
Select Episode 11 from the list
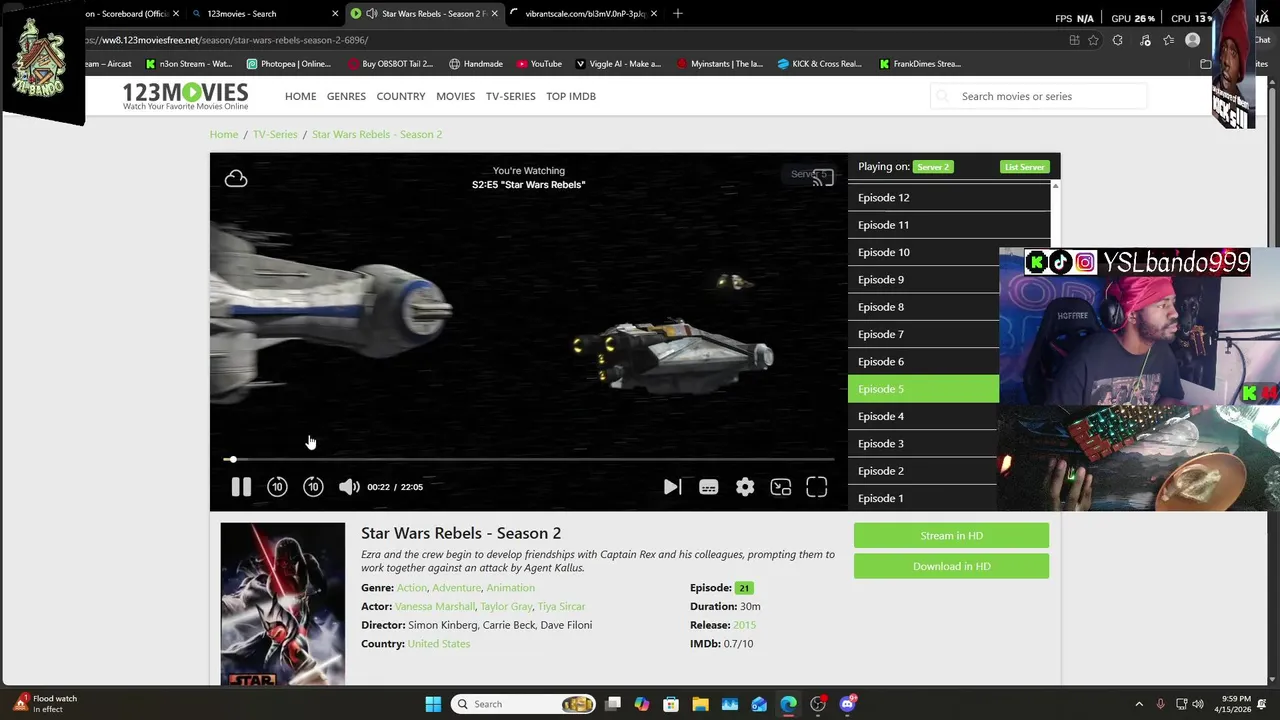[x=949, y=225]
